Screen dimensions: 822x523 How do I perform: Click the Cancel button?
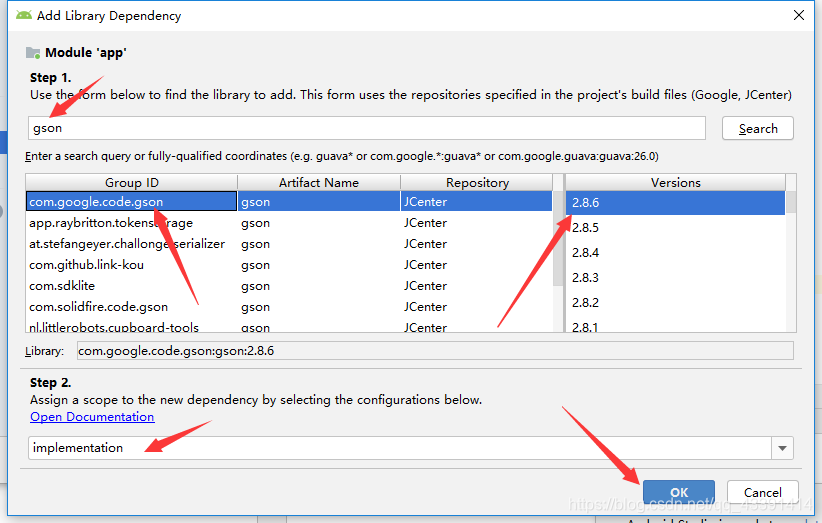763,492
